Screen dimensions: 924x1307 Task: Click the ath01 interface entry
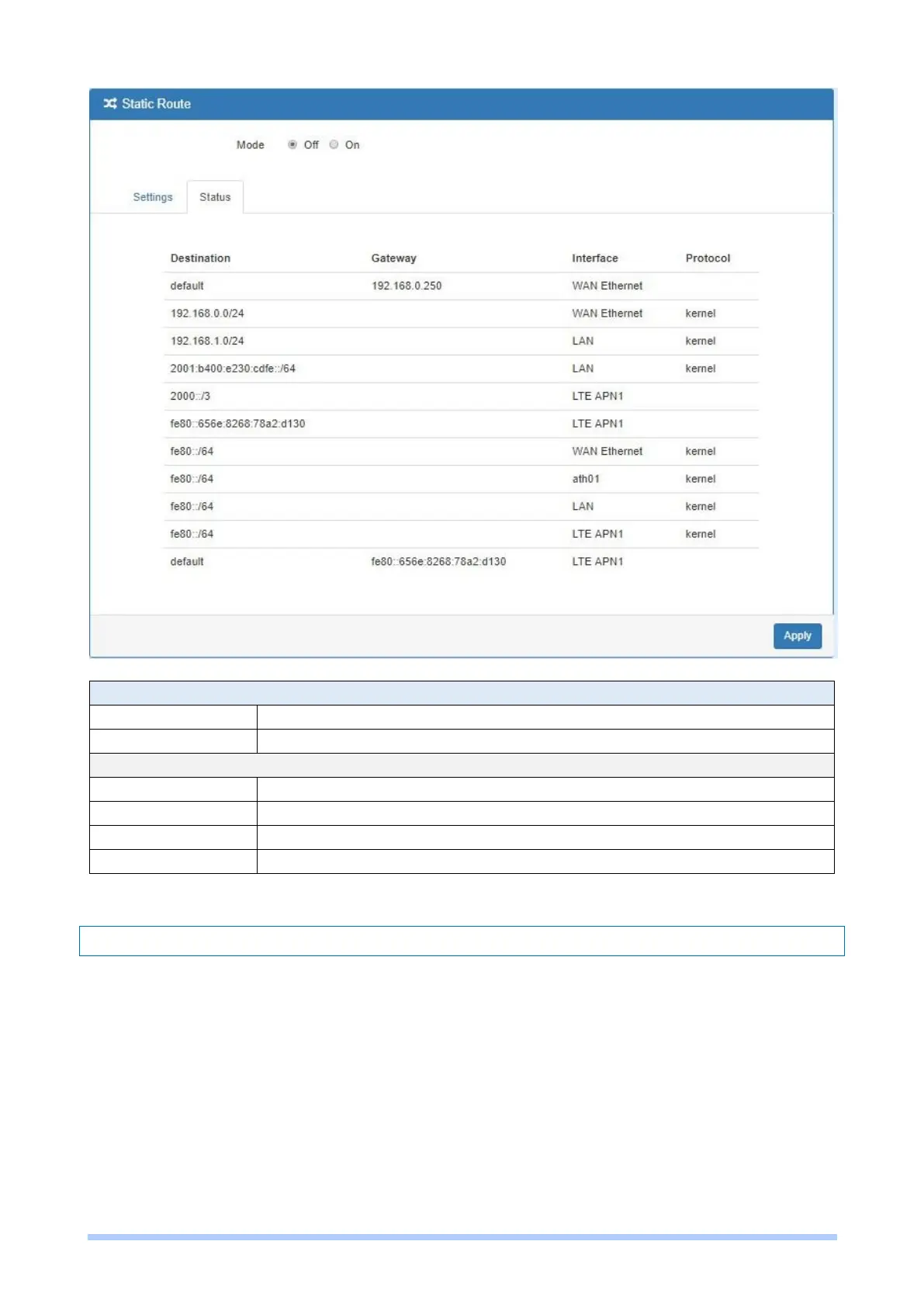click(586, 479)
